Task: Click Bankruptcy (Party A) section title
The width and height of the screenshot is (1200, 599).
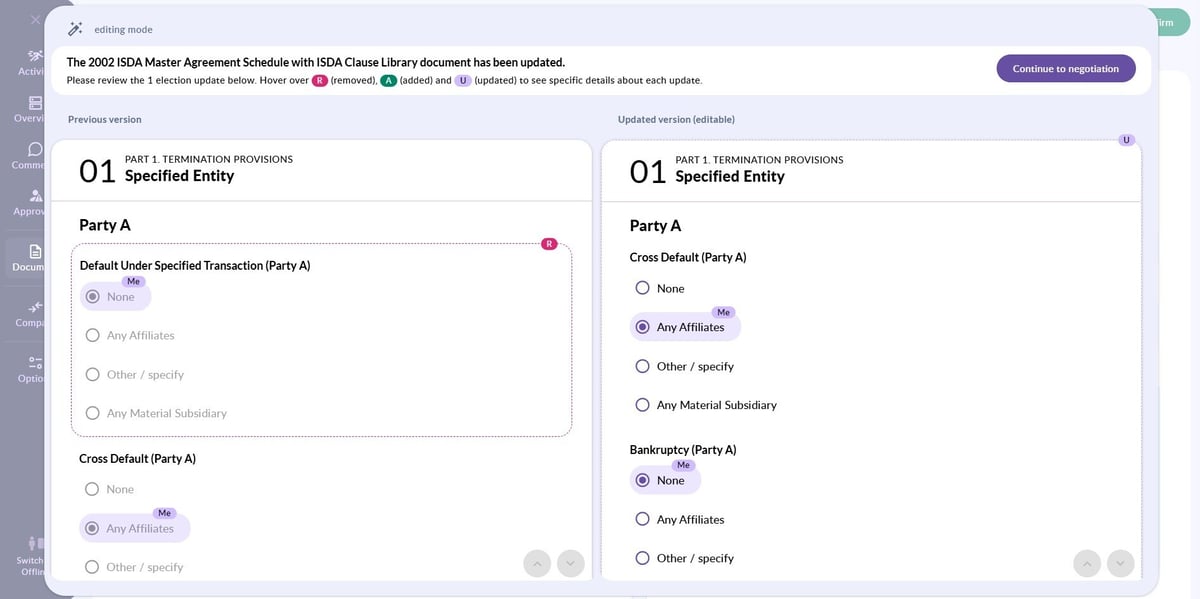Action: point(683,450)
